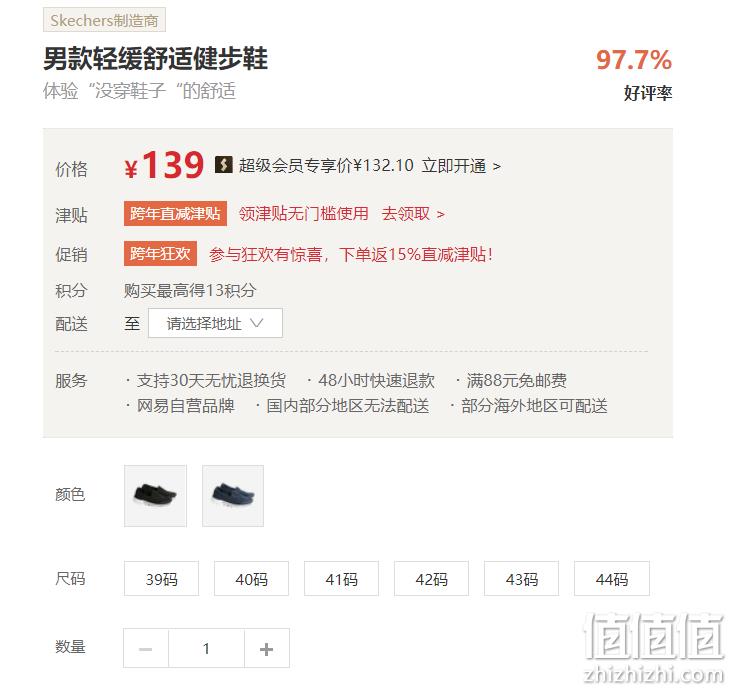733x692 pixels.
Task: Select the black shoe color swatch
Action: coord(155,496)
